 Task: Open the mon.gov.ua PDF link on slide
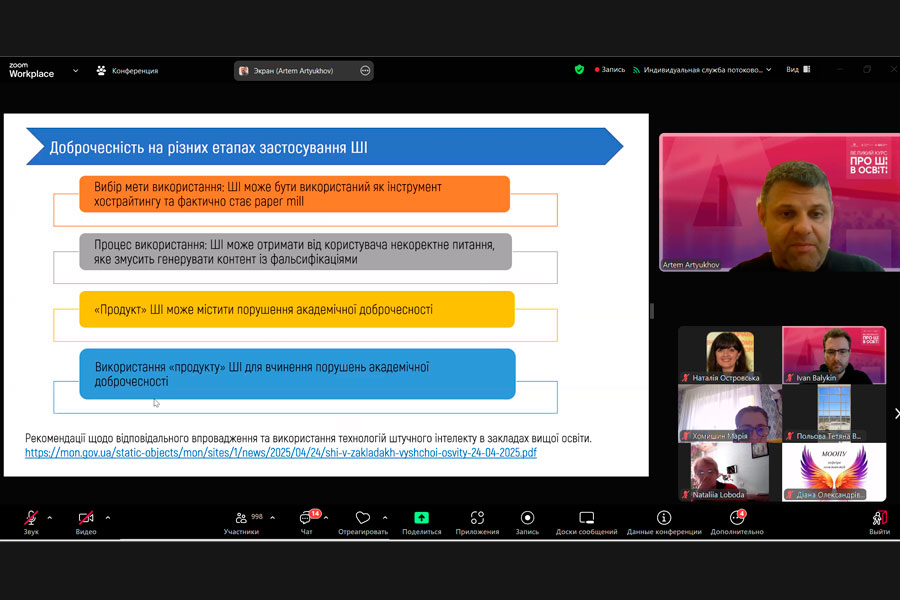coord(281,453)
